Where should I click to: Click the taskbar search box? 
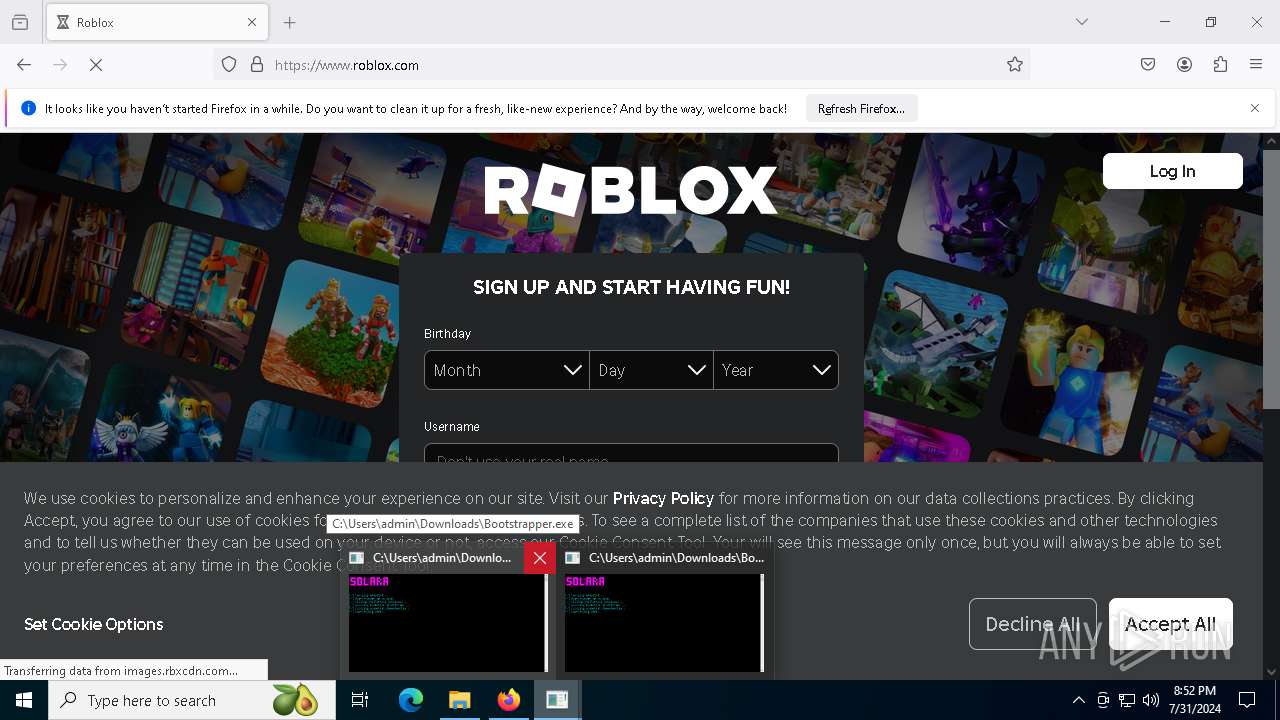(x=192, y=700)
